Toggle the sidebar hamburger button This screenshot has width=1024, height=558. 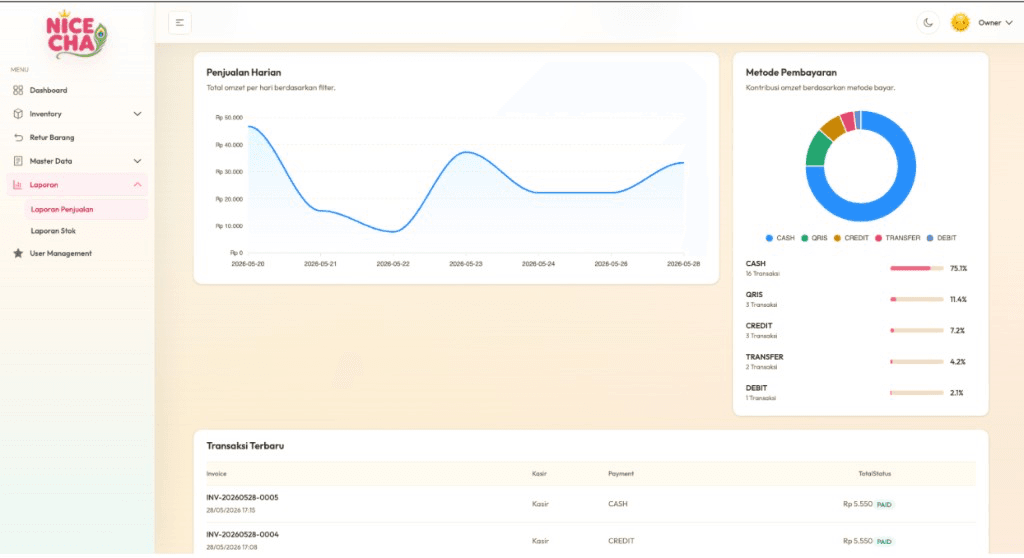[180, 23]
